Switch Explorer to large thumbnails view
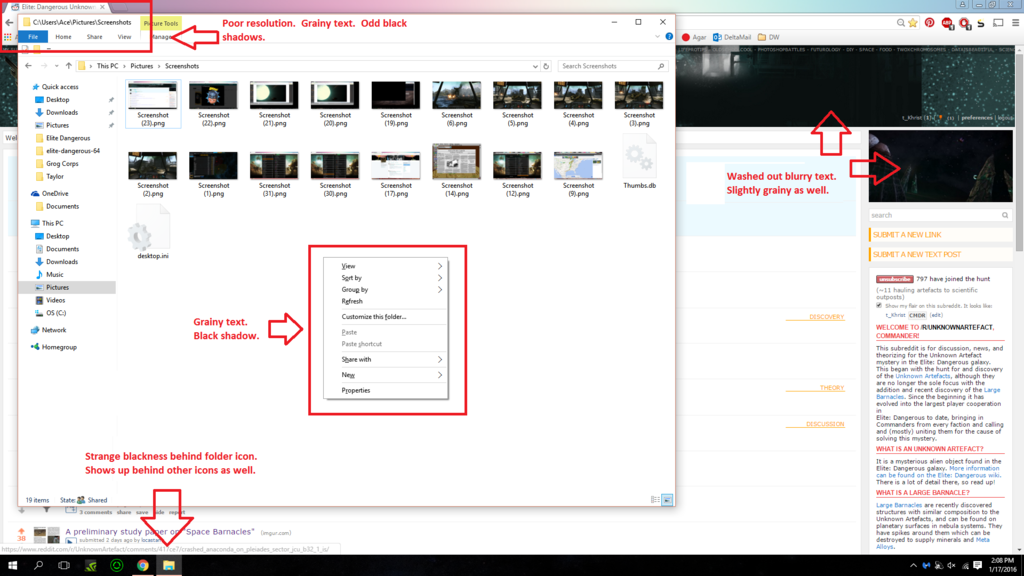Image resolution: width=1024 pixels, height=576 pixels. coord(667,500)
